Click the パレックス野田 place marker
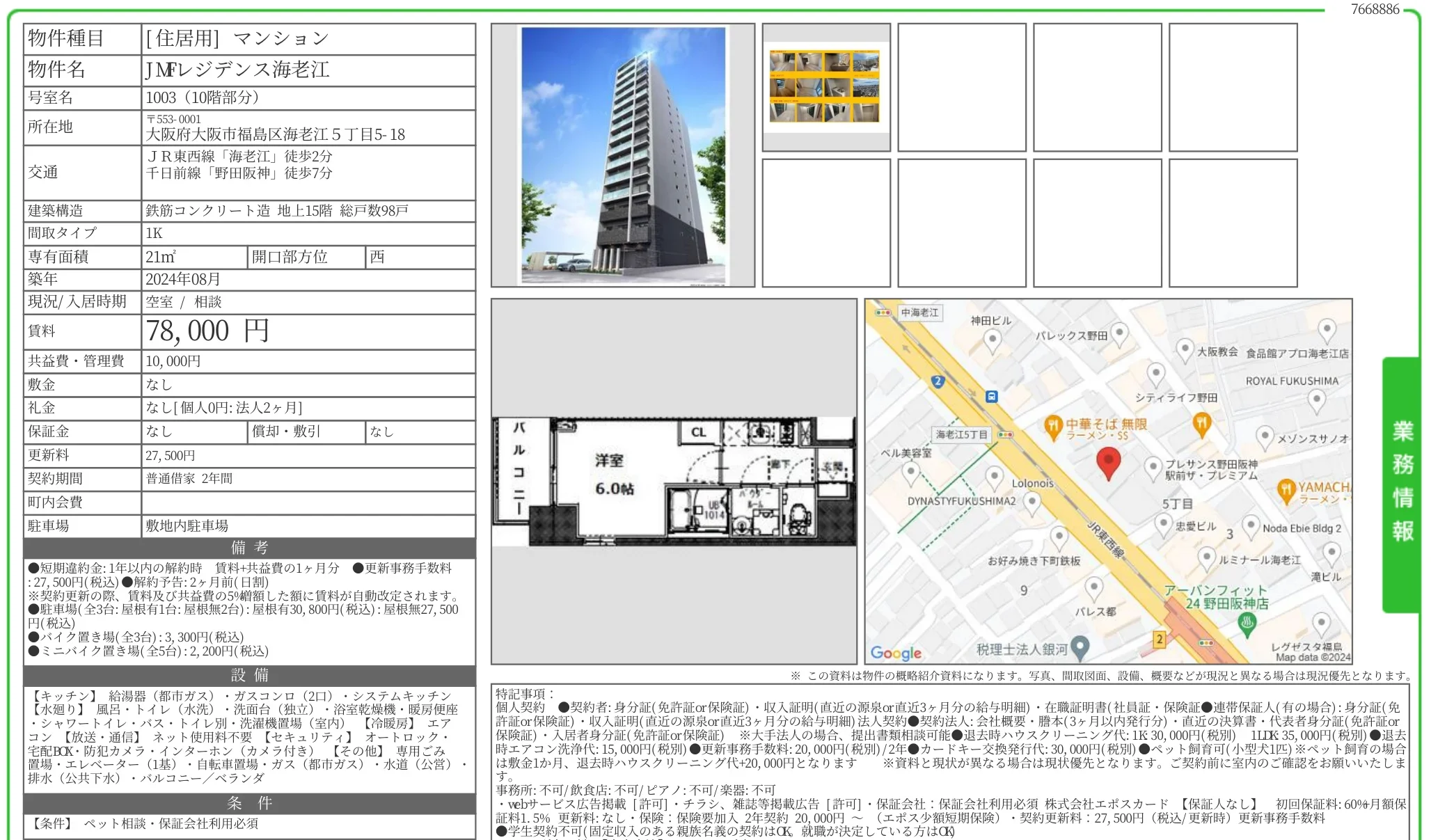The width and height of the screenshot is (1431, 840). click(x=1119, y=333)
